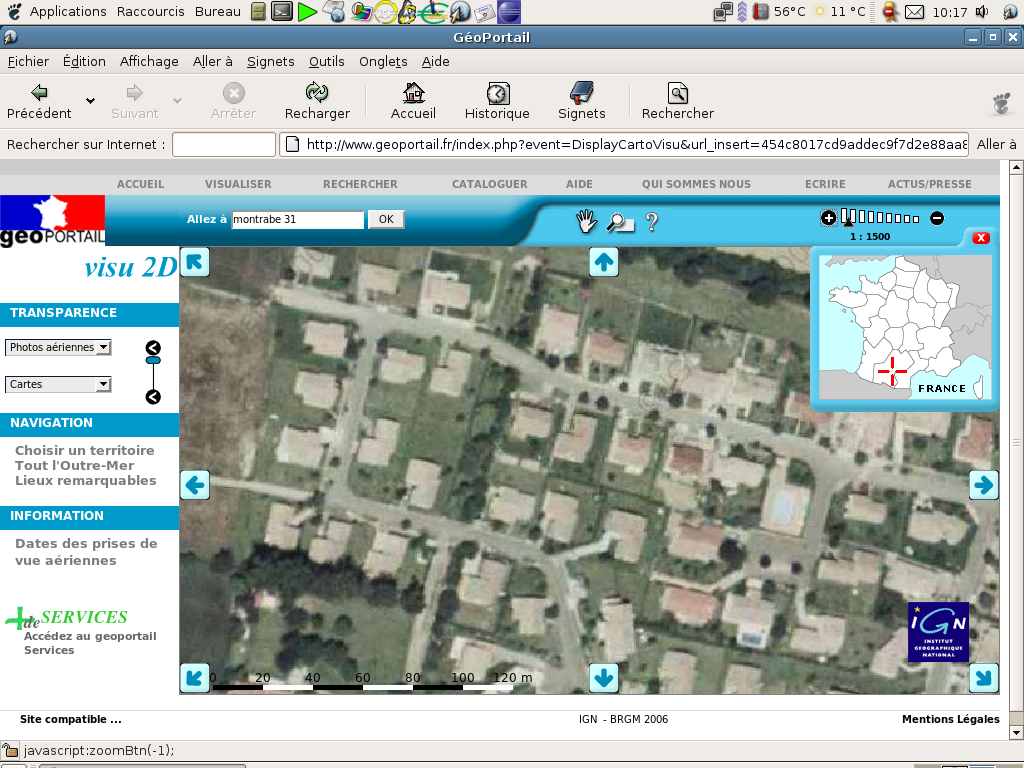Pan the map south with the down arrow

pos(603,677)
